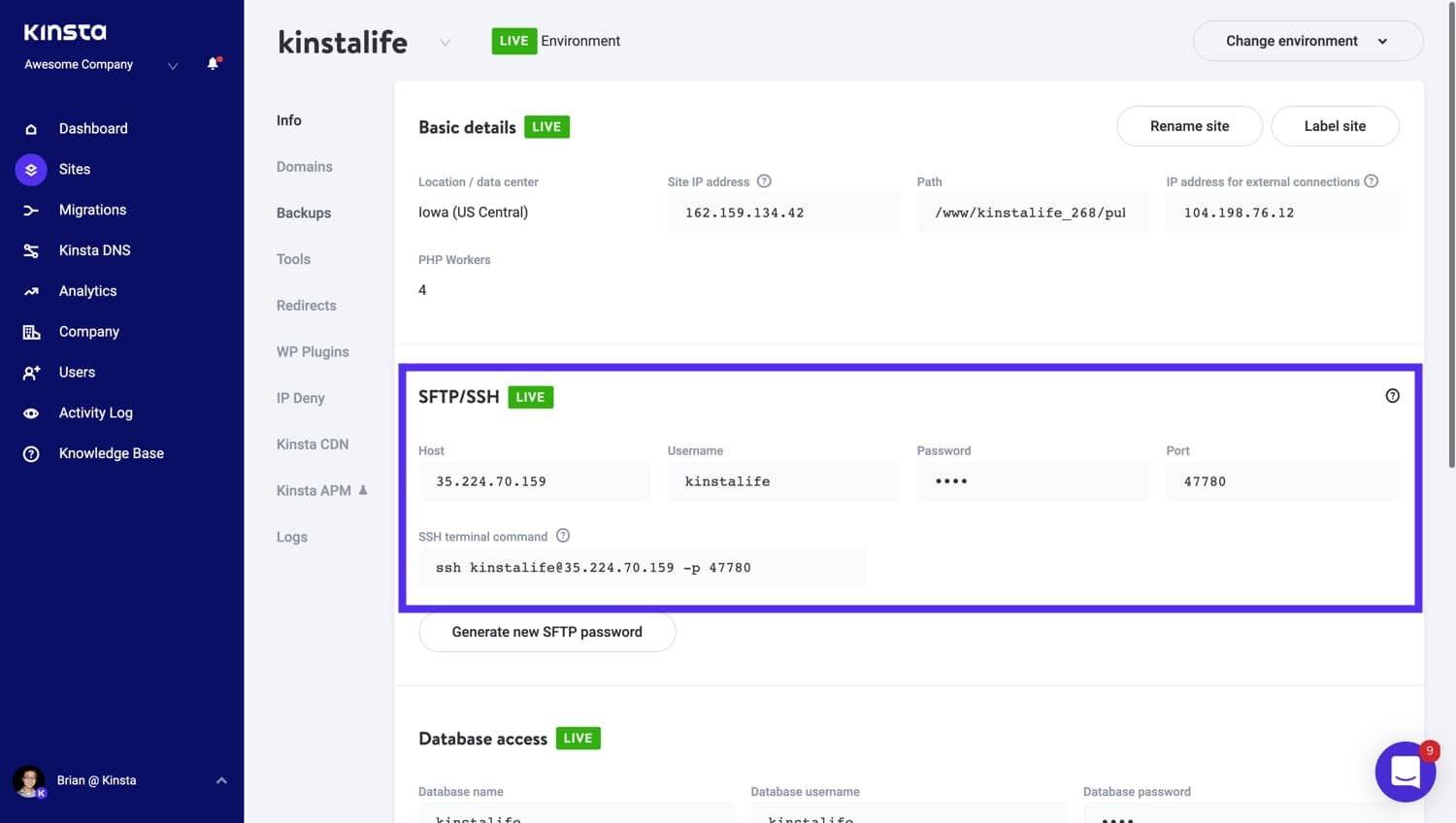Open Dashboard in the sidebar

pyautogui.click(x=93, y=129)
